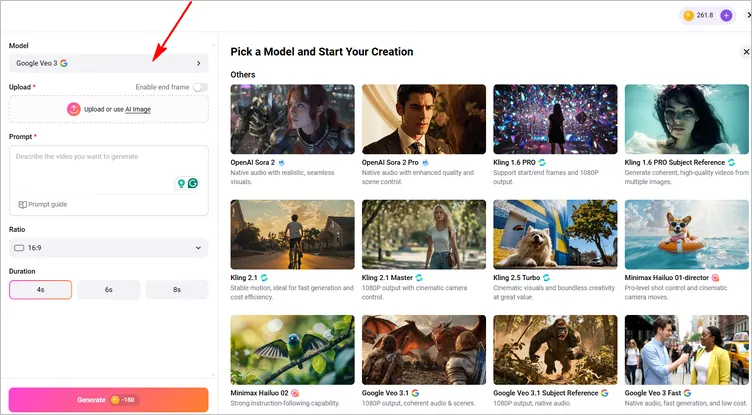
Task: Choose the Kling 1.6 PRO Subject Reference thumbnail
Action: click(687, 119)
